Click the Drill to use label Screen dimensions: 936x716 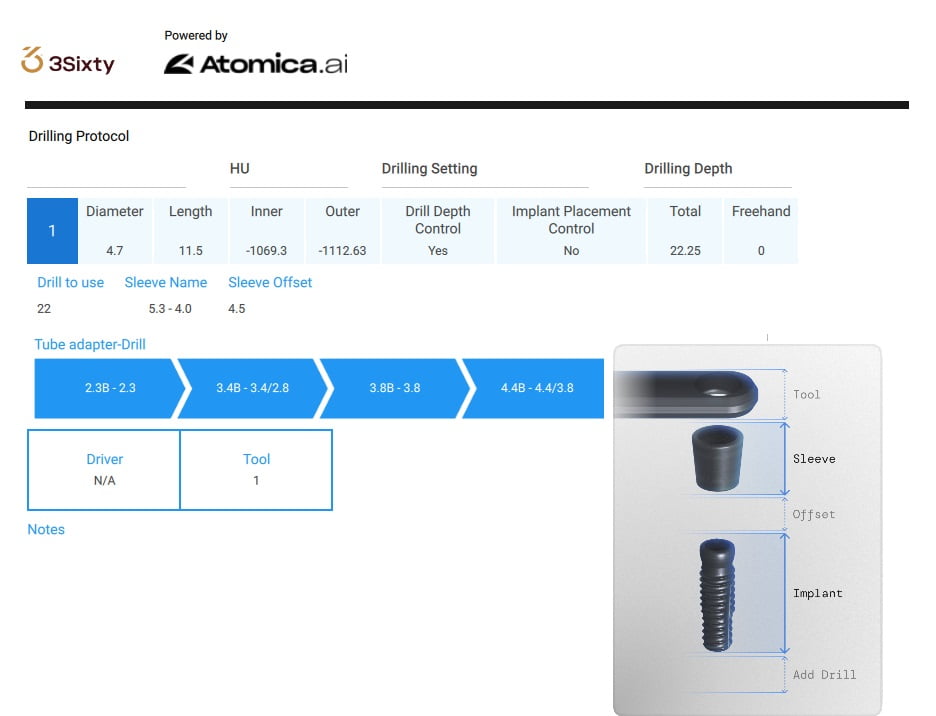pos(70,283)
